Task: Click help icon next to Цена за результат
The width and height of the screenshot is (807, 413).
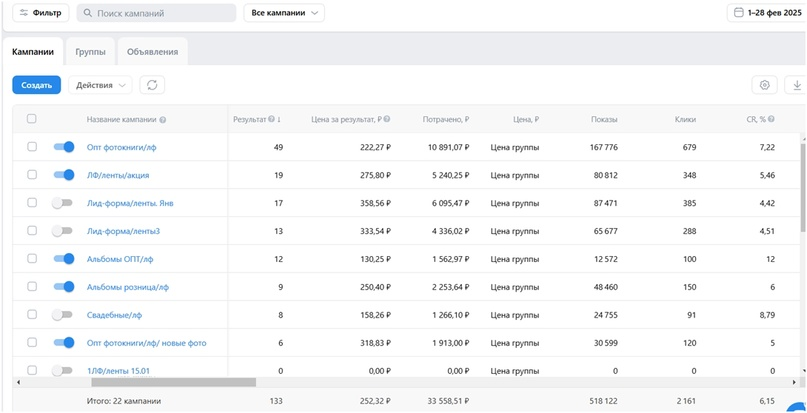Action: pos(386,120)
